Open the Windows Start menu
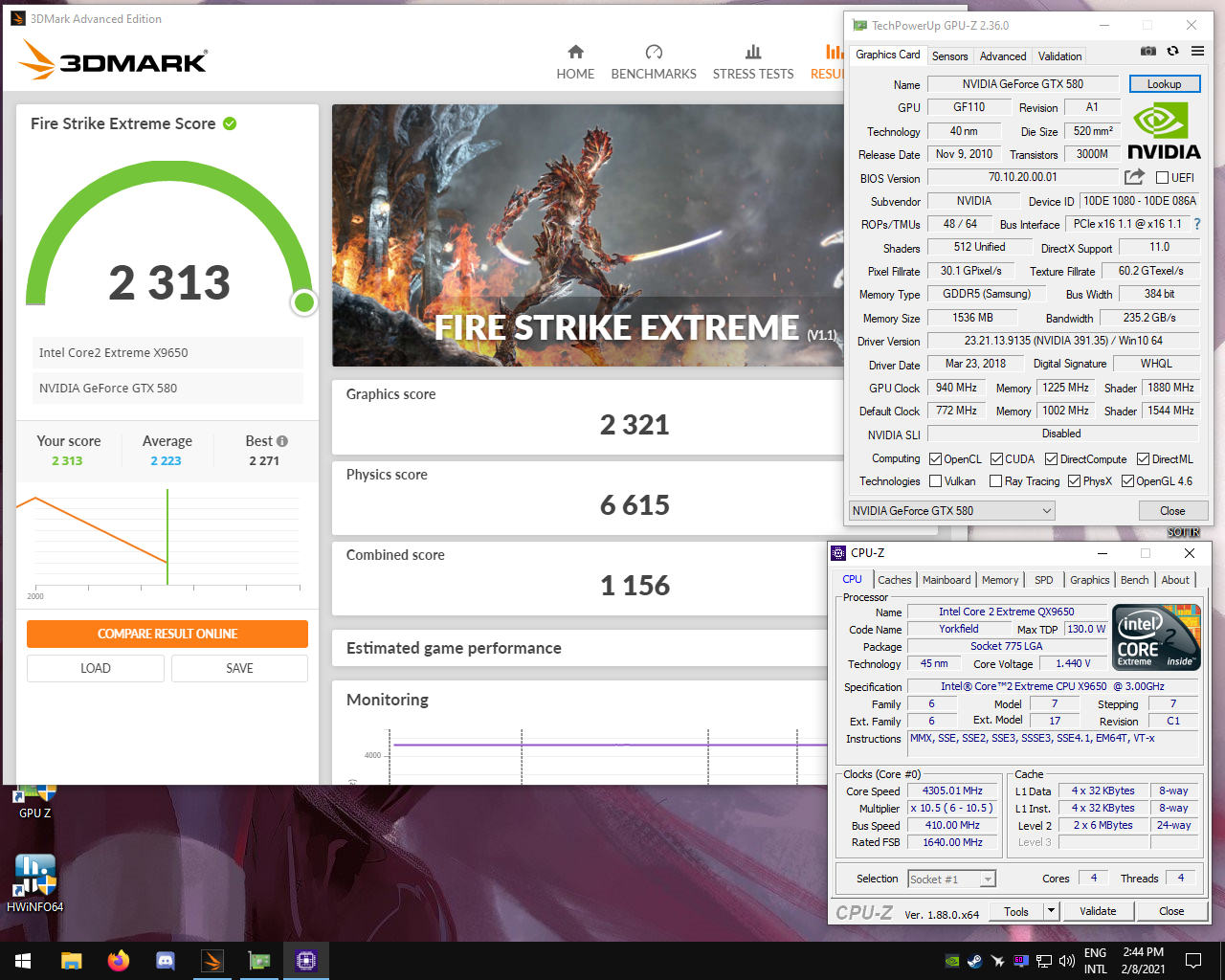The height and width of the screenshot is (980, 1225). (23, 961)
